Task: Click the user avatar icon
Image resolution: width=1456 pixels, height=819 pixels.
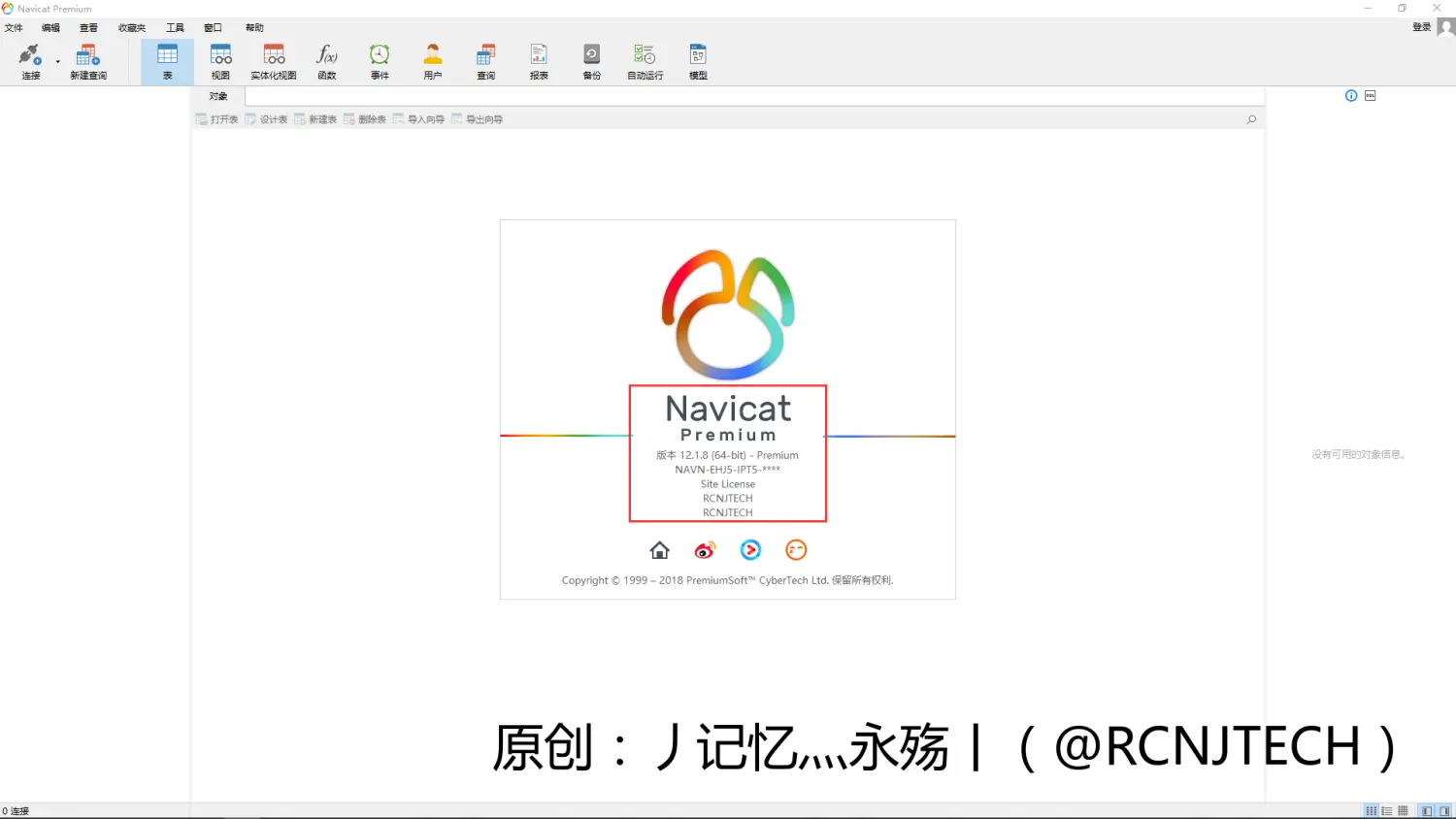Action: click(1445, 27)
